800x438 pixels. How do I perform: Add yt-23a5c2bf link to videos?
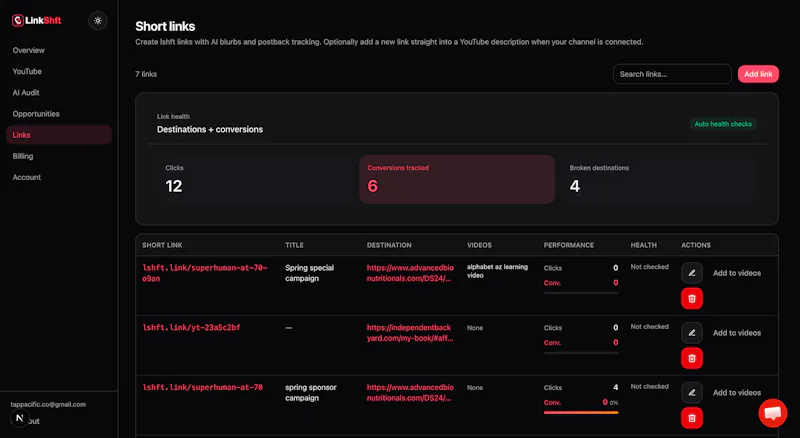coord(737,333)
